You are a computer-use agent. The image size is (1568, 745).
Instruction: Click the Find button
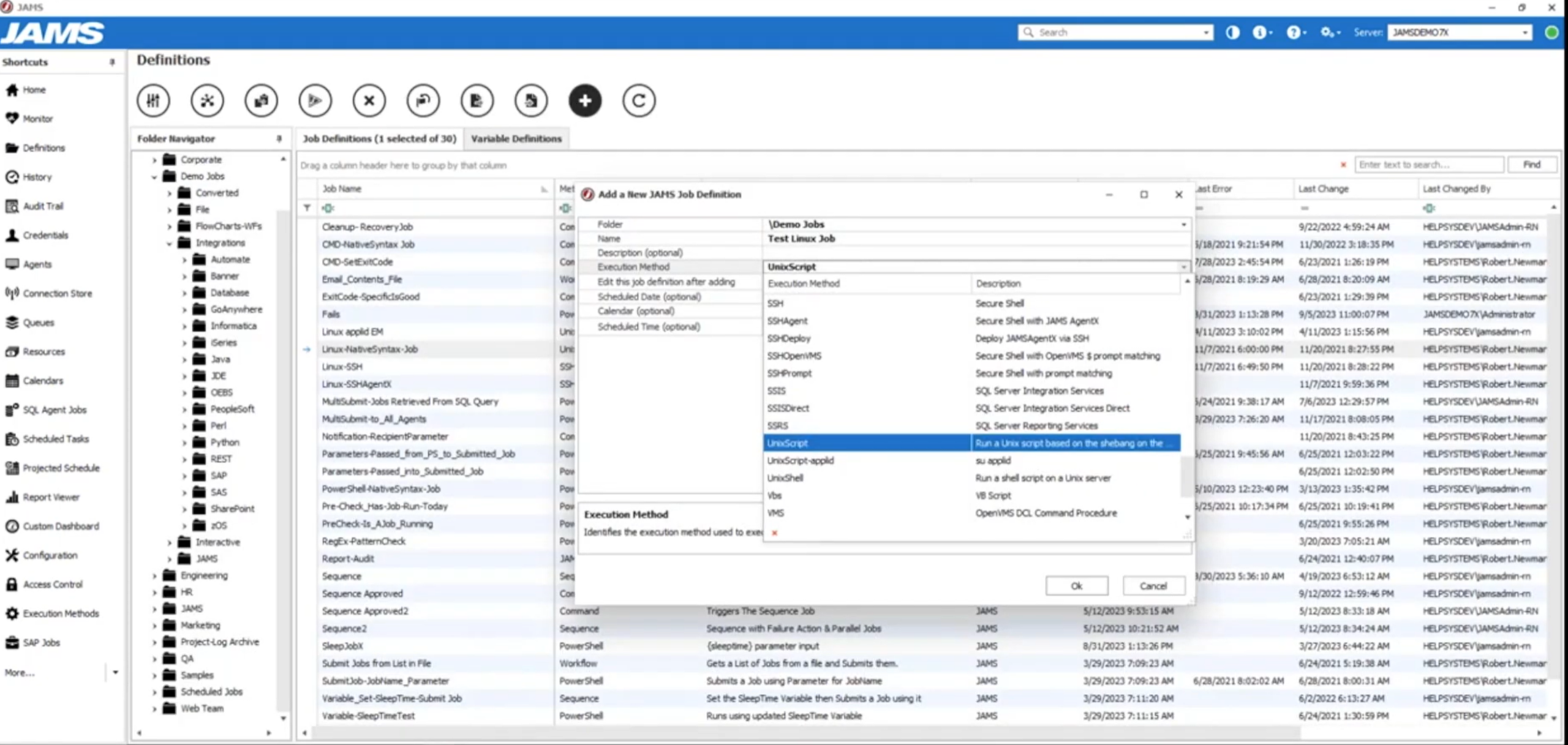tap(1533, 164)
